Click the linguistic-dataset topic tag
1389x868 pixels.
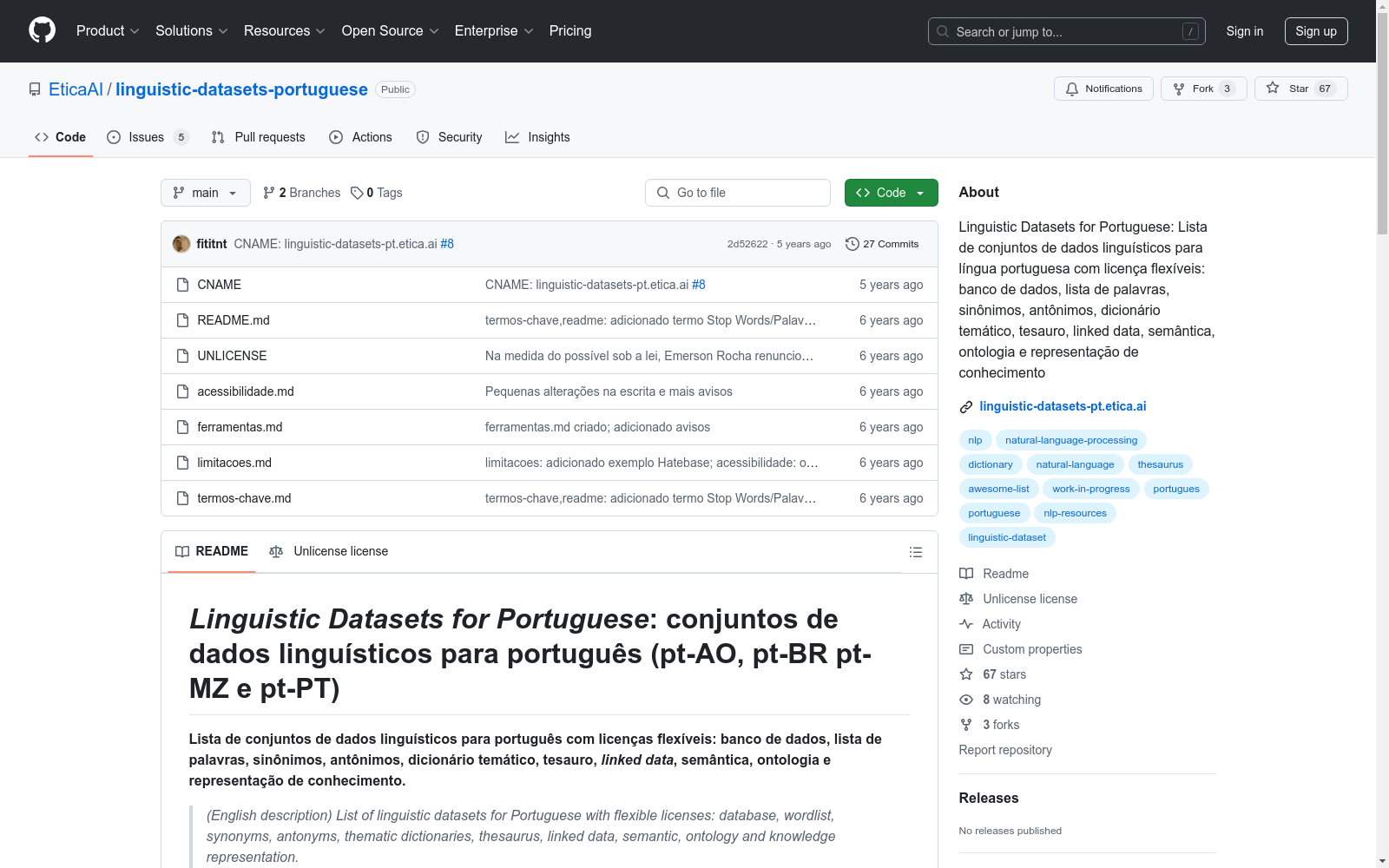point(1007,537)
